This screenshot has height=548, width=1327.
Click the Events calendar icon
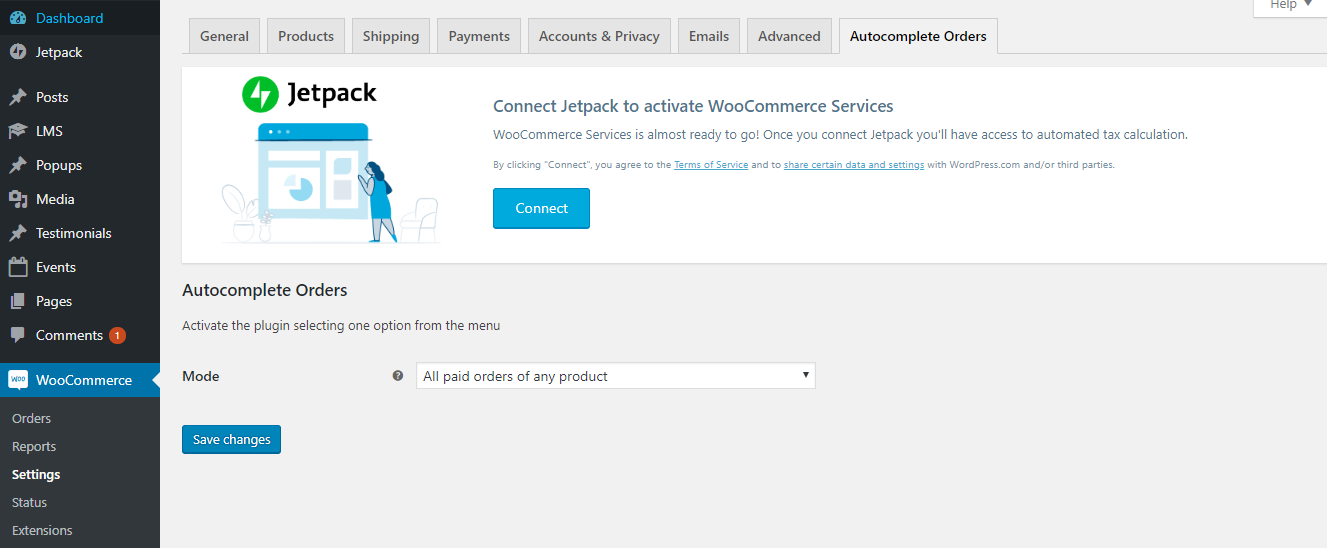tap(18, 267)
